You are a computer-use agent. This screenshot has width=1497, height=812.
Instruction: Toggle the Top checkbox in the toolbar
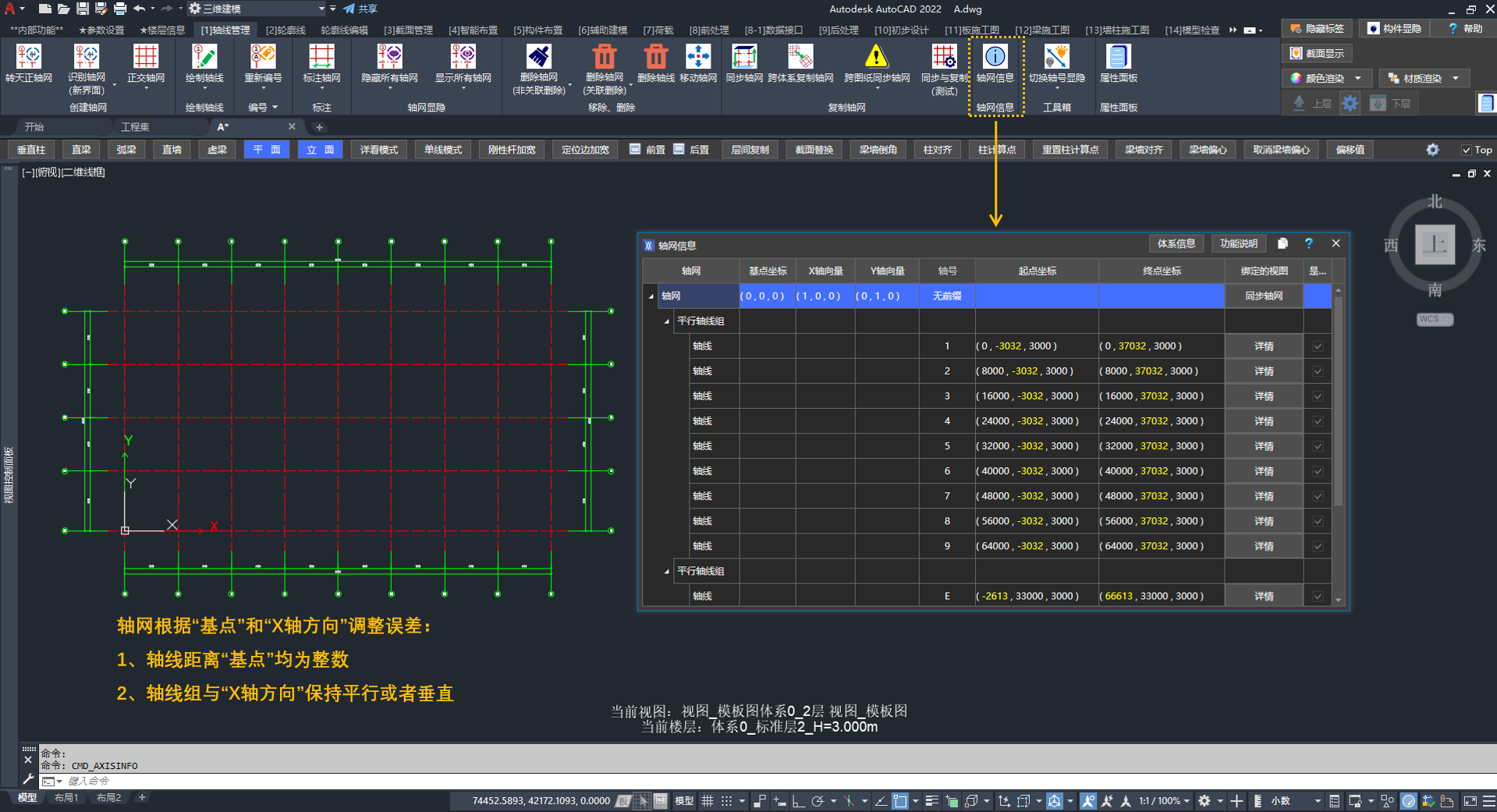(x=1466, y=150)
